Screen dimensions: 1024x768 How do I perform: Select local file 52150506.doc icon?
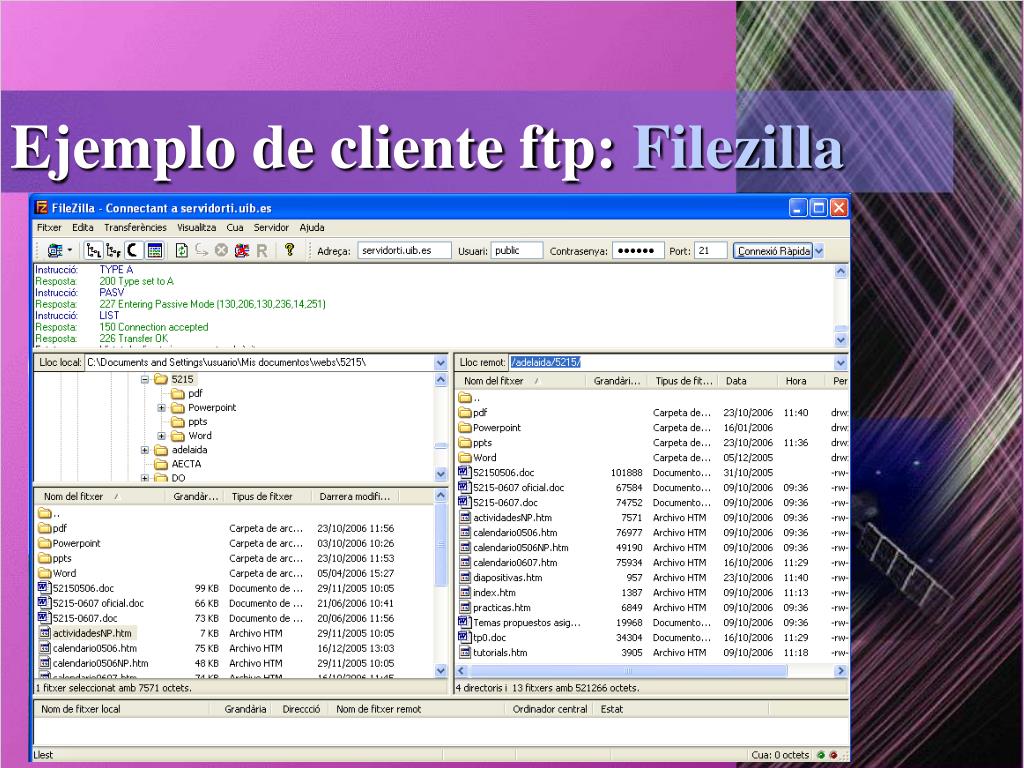pos(44,588)
